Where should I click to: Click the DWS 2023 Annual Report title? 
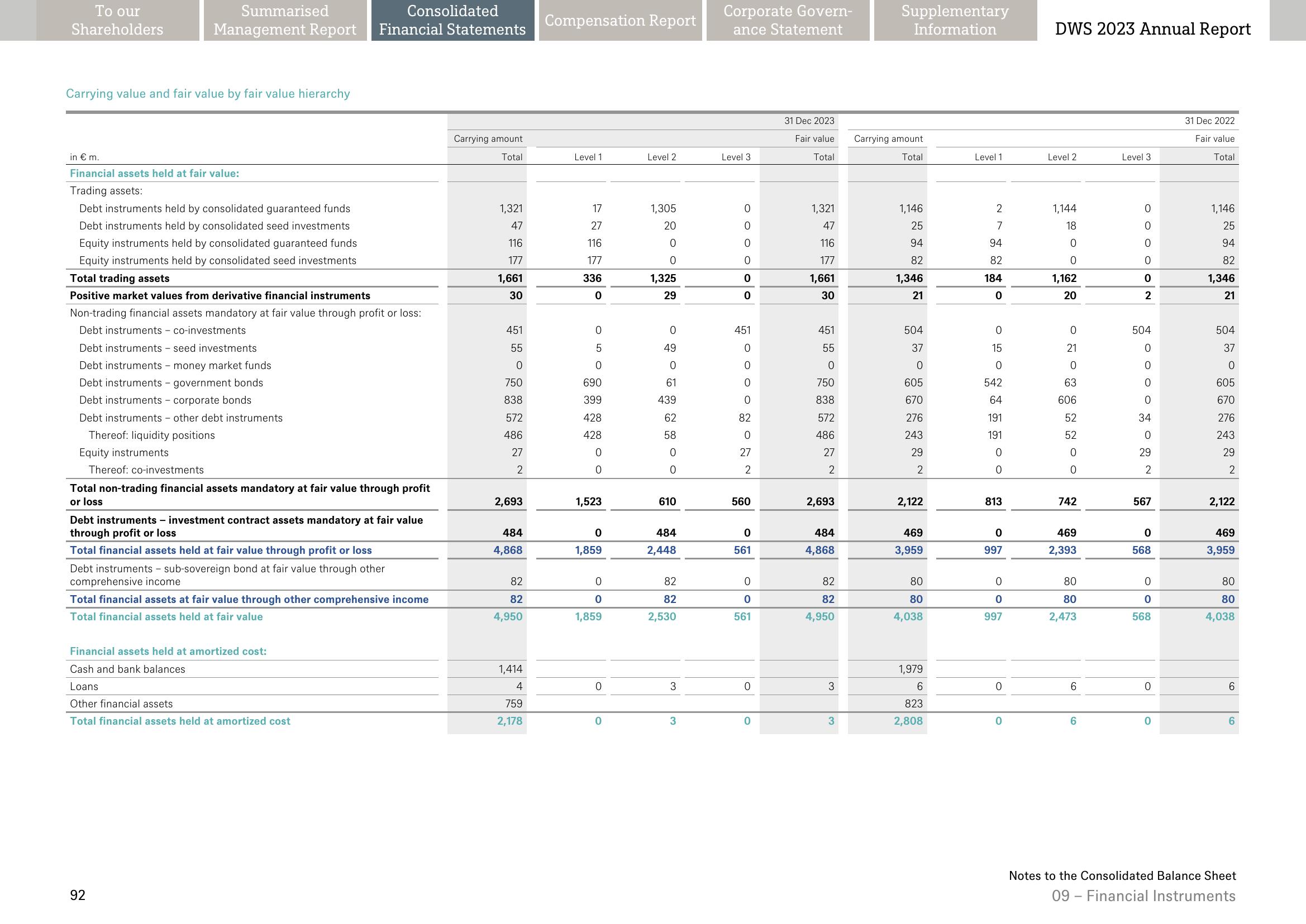pos(1152,29)
